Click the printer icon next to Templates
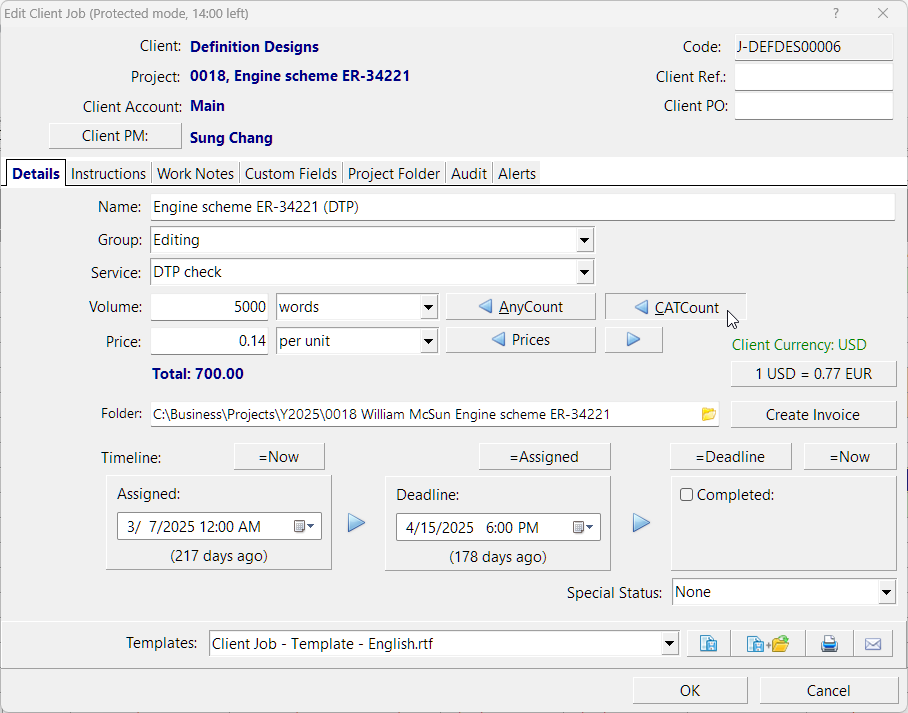The width and height of the screenshot is (908, 713). point(829,644)
